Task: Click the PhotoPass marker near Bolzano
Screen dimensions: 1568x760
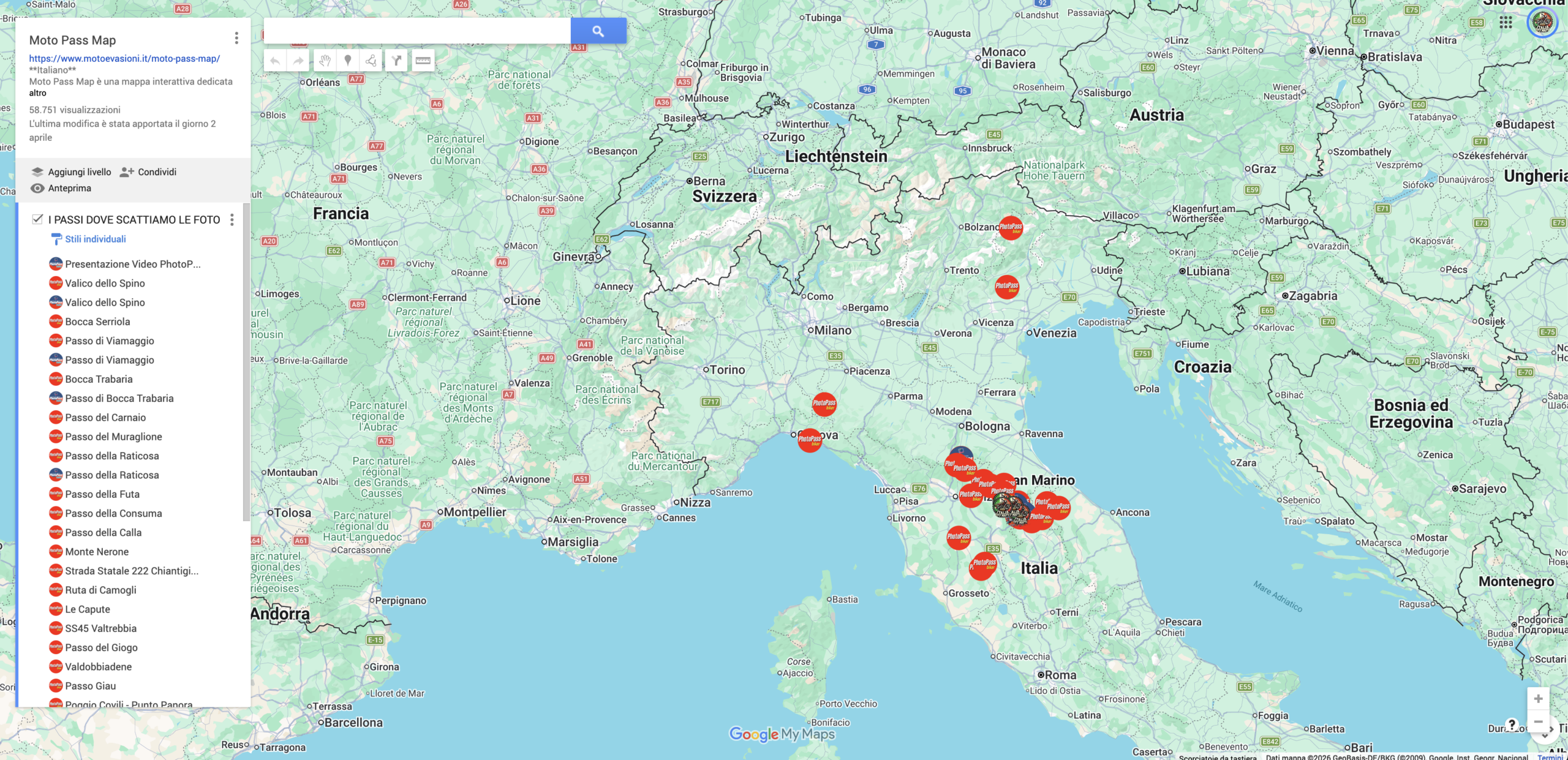Action: [1011, 228]
